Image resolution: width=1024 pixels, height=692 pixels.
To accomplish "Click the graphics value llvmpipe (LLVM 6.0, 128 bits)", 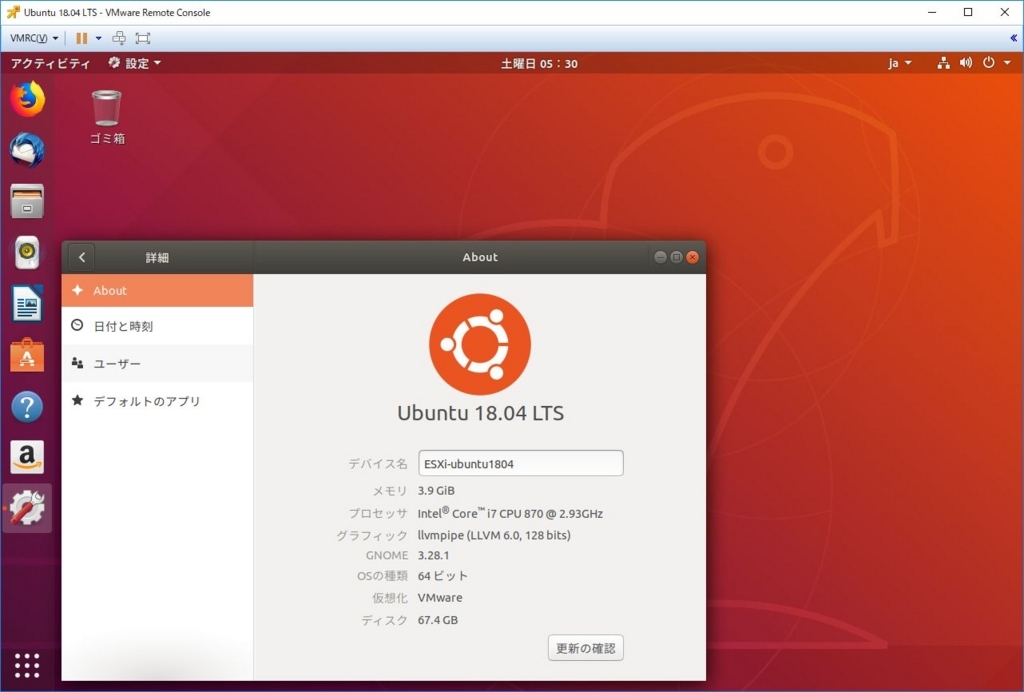I will pos(494,535).
